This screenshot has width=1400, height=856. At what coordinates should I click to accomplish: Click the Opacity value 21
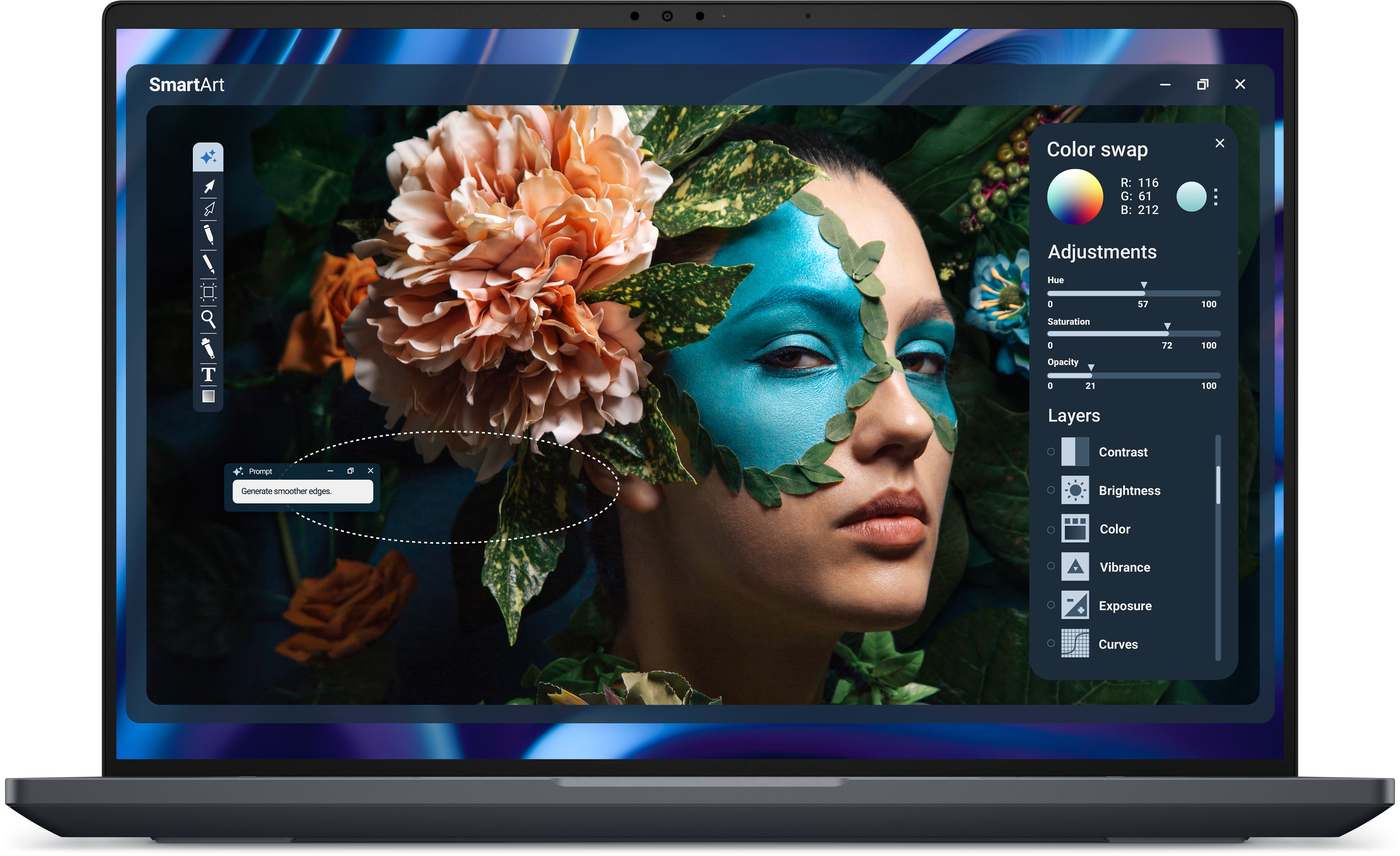point(1090,386)
